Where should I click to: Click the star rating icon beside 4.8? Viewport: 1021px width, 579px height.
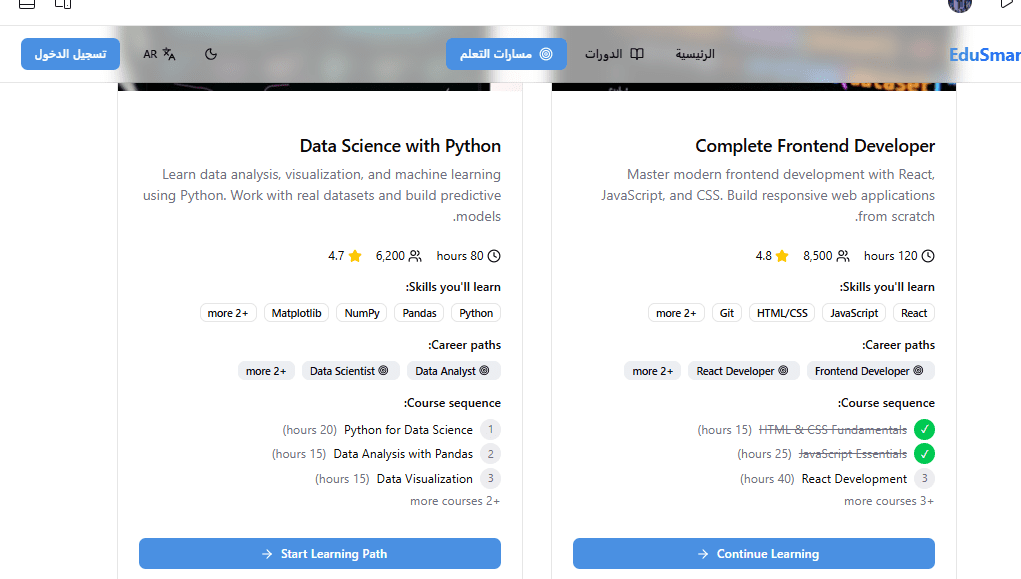point(782,256)
